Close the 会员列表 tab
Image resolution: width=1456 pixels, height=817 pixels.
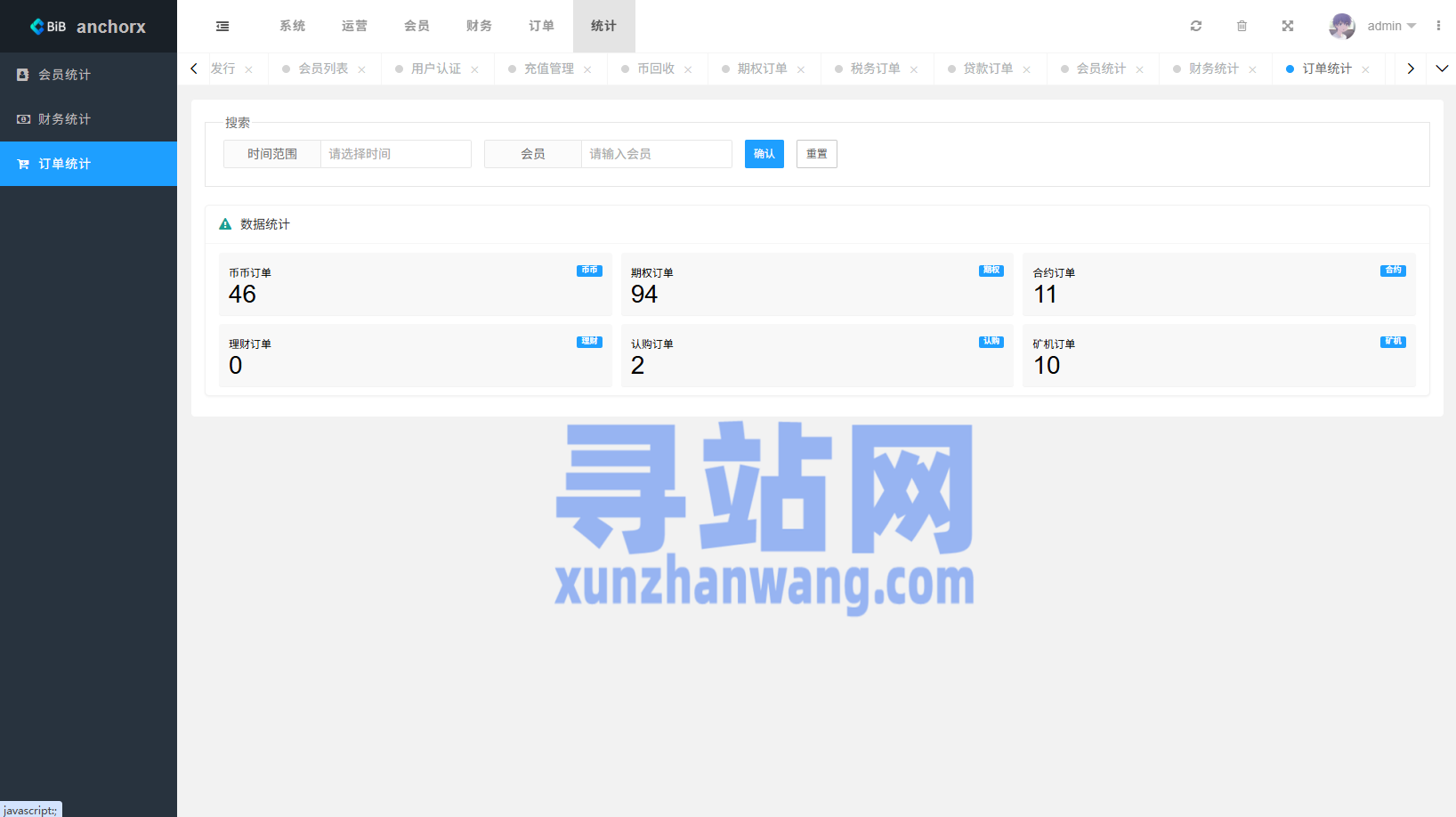(x=361, y=69)
